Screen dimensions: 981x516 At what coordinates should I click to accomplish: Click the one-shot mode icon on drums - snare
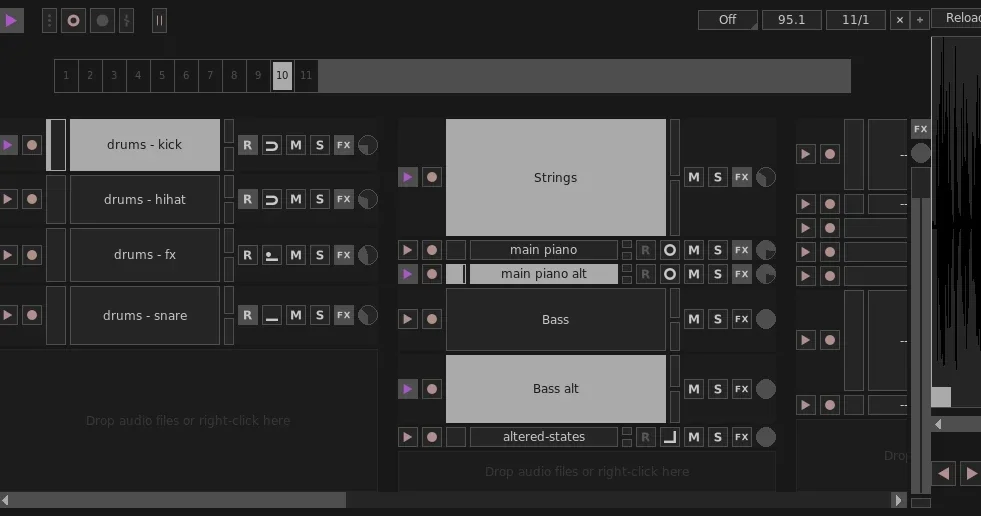(x=272, y=315)
